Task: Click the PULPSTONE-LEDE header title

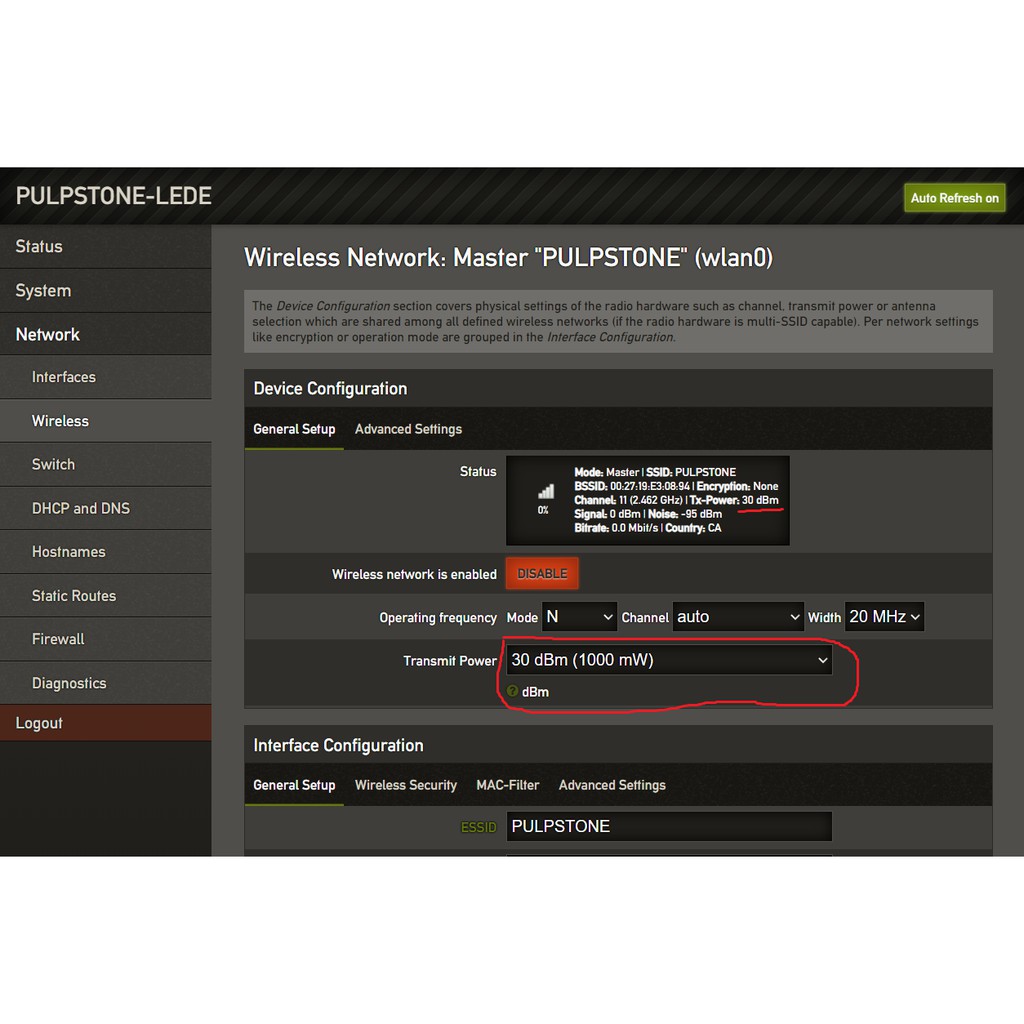Action: [x=114, y=196]
